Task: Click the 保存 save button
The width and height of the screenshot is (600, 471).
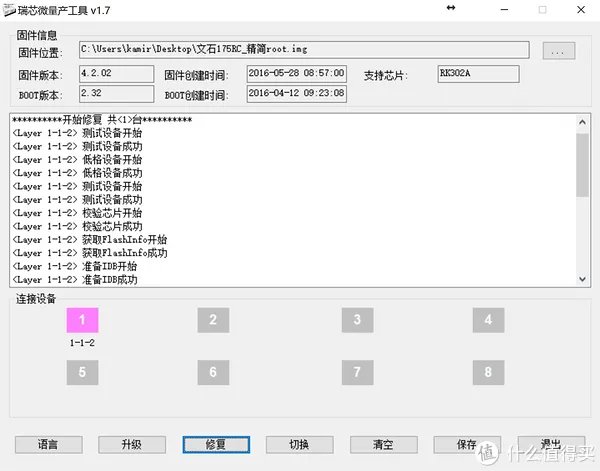Action: pos(467,445)
